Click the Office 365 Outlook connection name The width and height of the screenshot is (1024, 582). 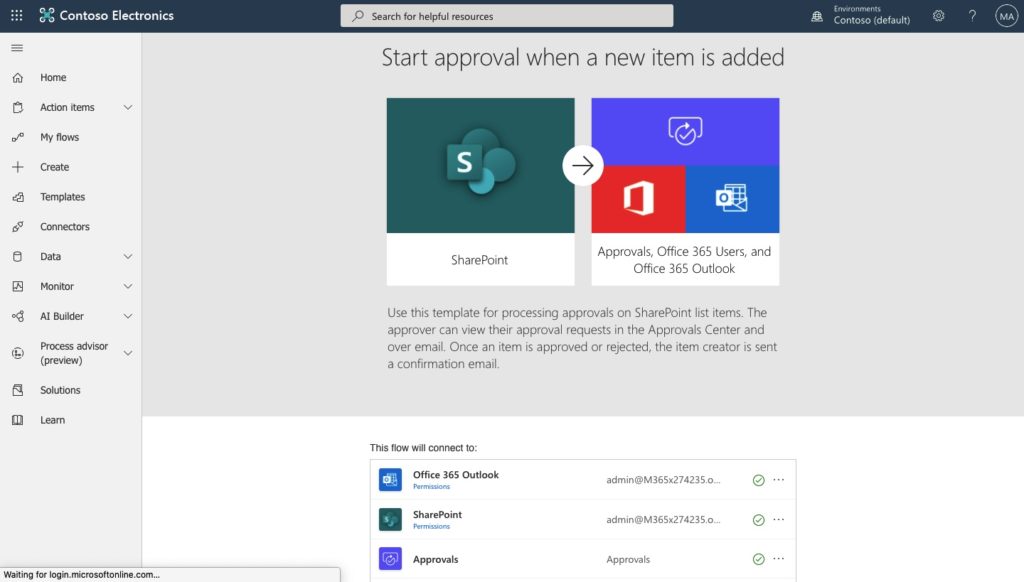[456, 475]
